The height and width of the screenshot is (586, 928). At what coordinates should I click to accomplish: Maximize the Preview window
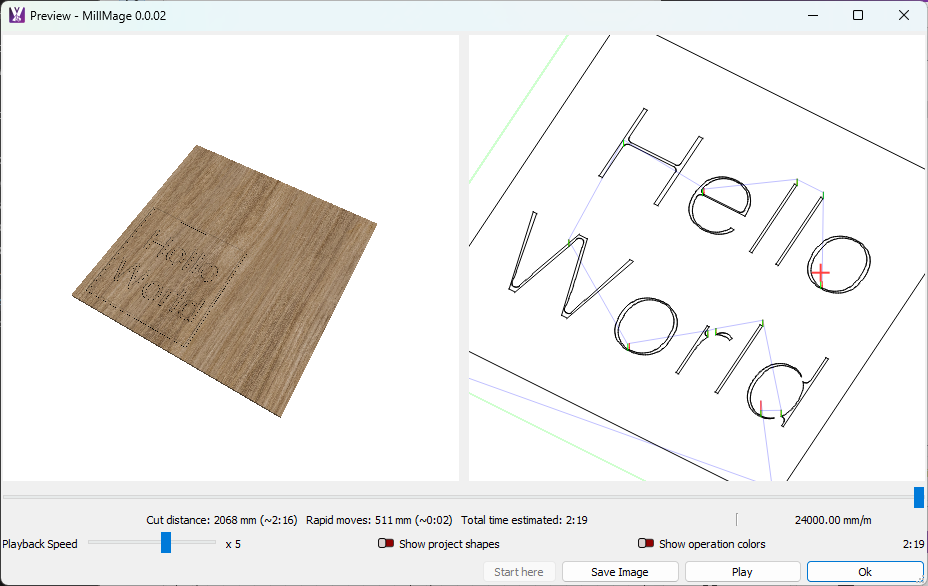(x=858, y=15)
